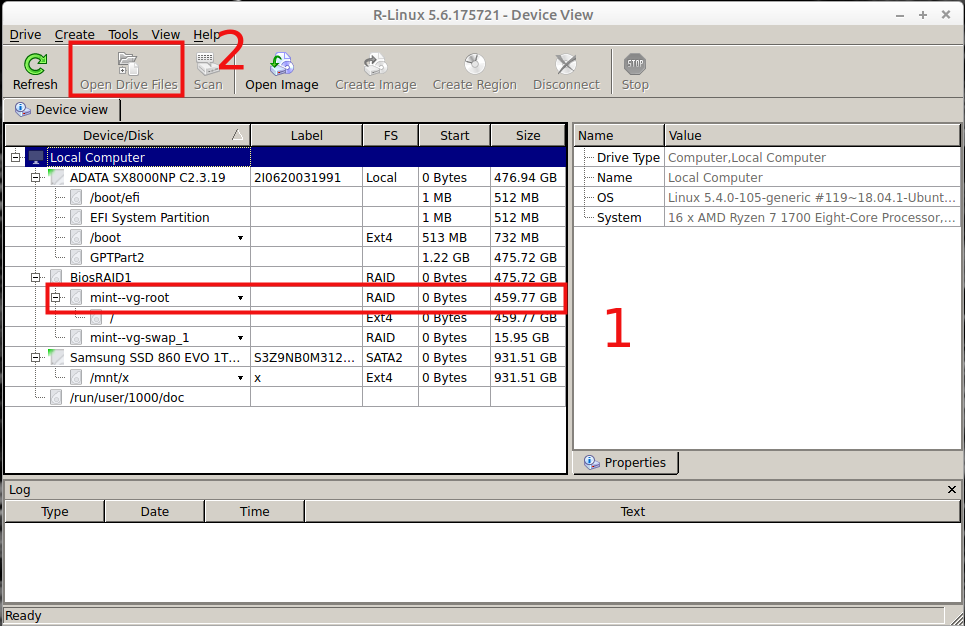Collapse the ADATA SX8000NP disk node
965x626 pixels.
(x=36, y=178)
